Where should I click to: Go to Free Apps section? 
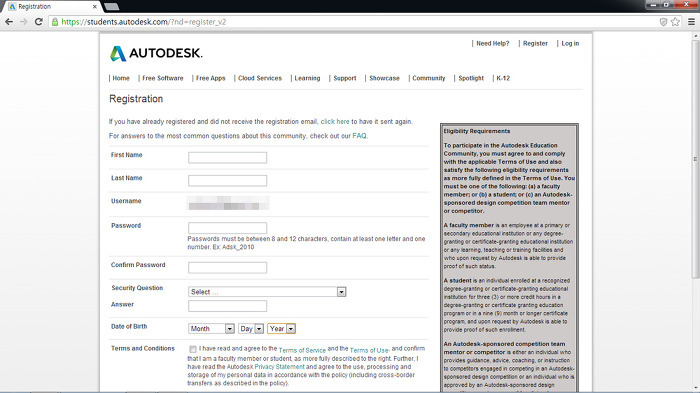210,78
